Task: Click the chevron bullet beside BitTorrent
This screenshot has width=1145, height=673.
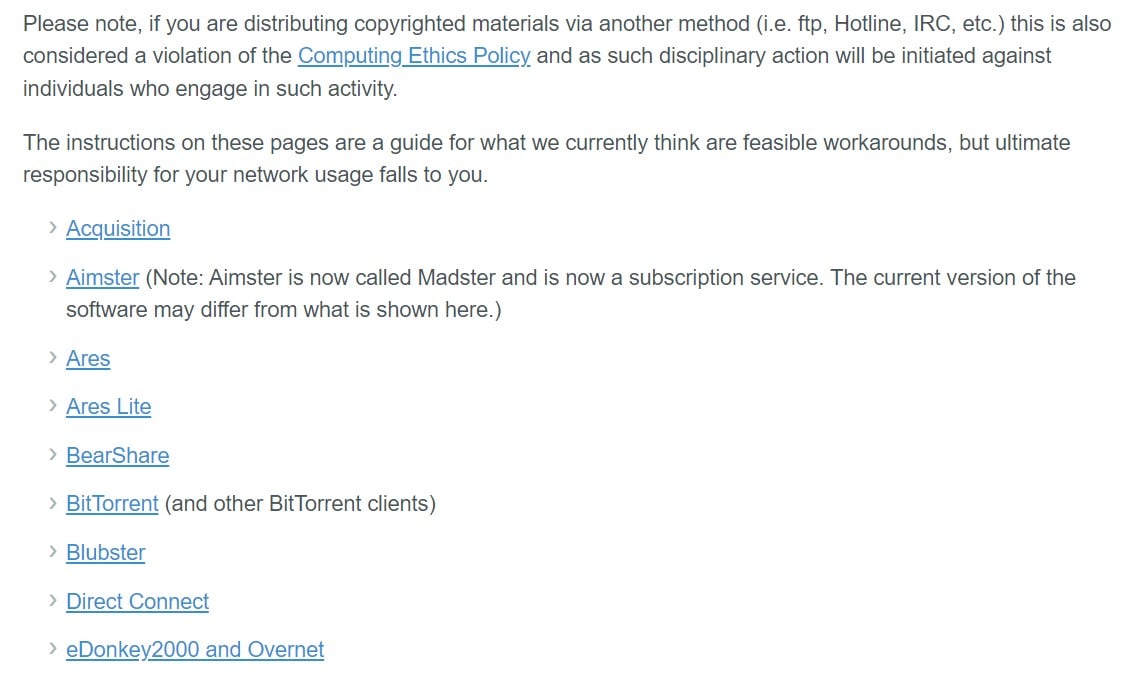Action: pyautogui.click(x=53, y=503)
